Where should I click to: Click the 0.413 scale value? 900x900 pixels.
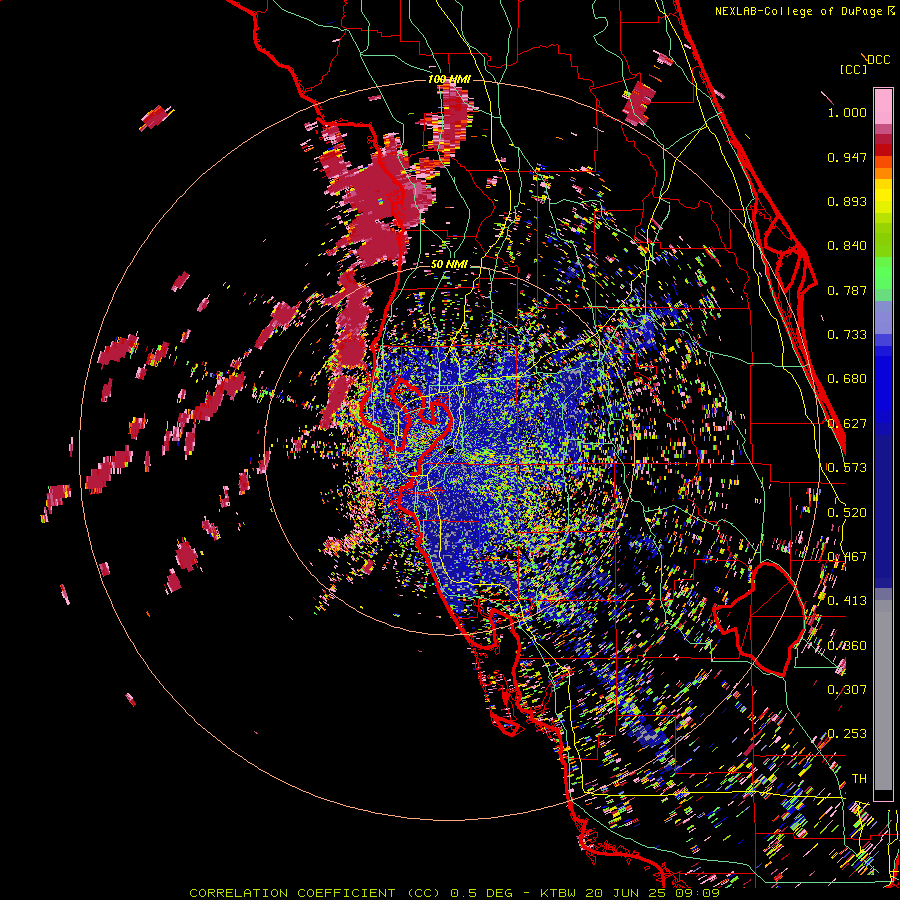tap(847, 601)
